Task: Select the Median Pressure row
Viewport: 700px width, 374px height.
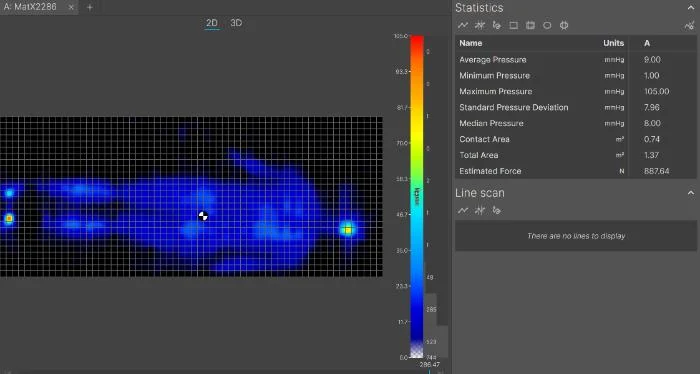Action: [575, 123]
